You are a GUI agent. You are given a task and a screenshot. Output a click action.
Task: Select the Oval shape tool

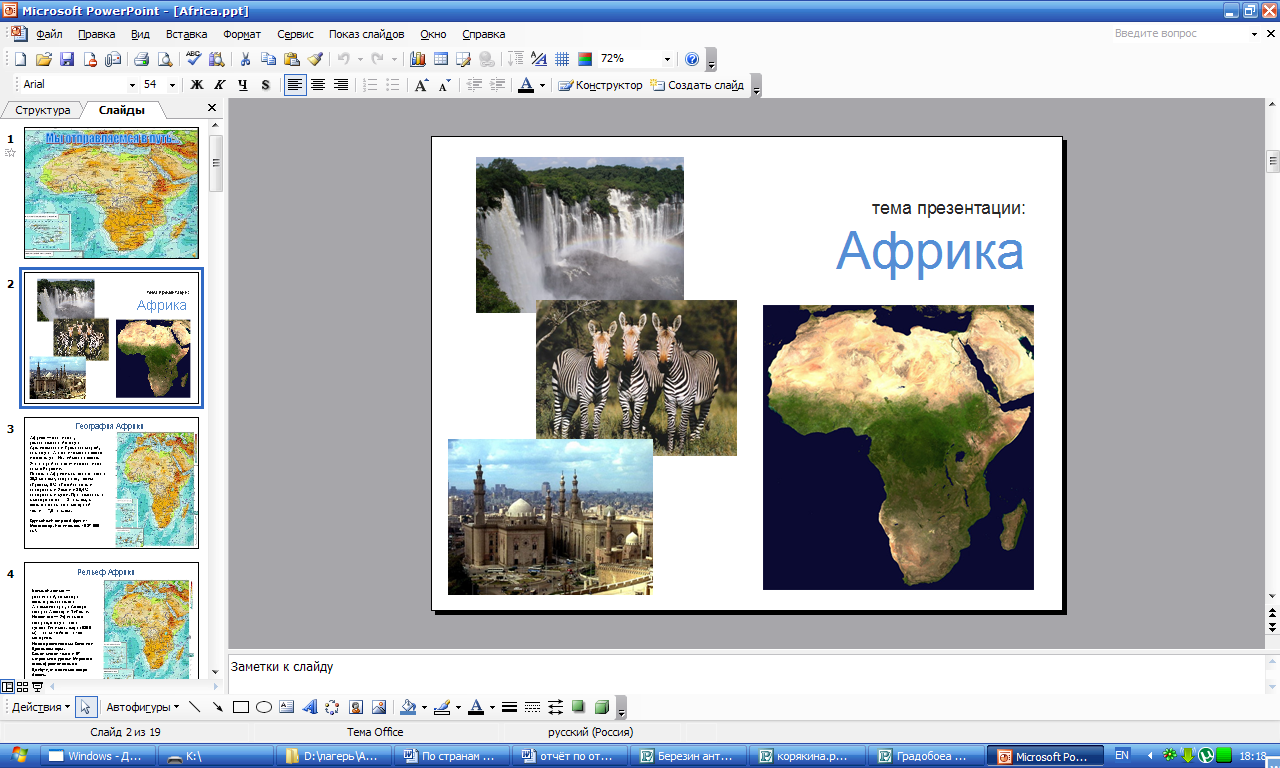coord(264,707)
